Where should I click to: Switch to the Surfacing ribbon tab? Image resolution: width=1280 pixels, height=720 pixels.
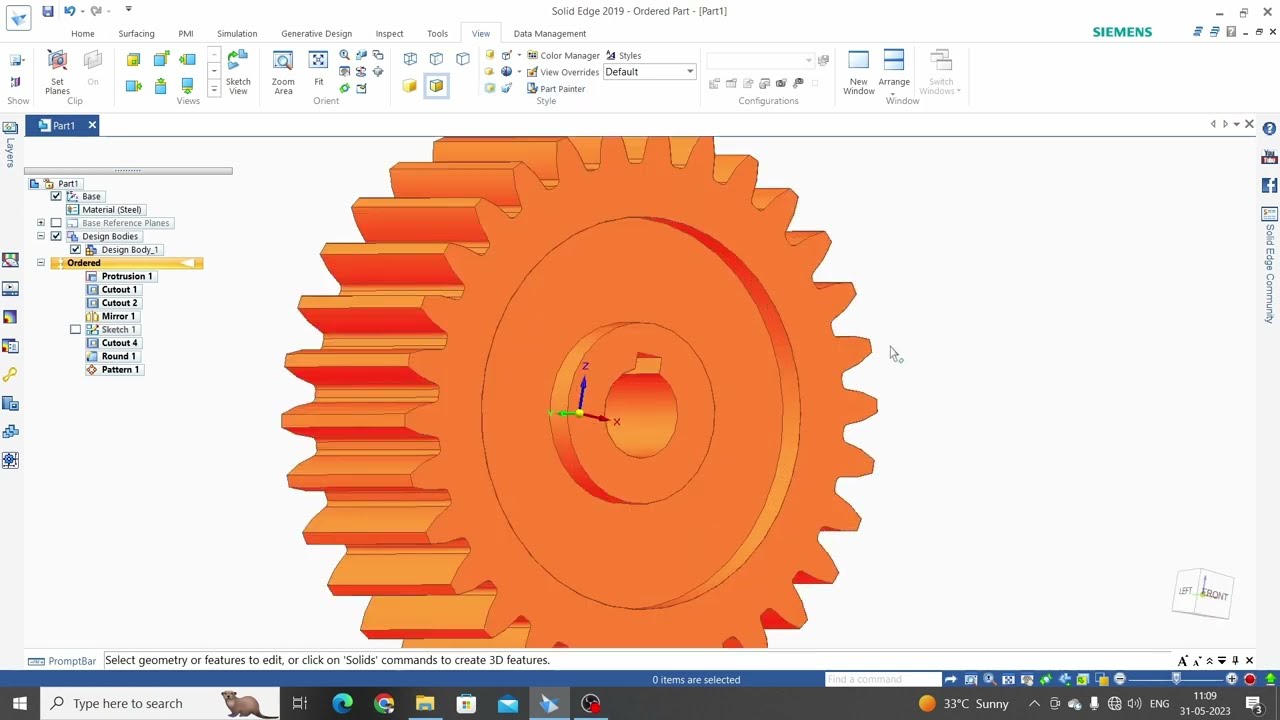click(136, 33)
